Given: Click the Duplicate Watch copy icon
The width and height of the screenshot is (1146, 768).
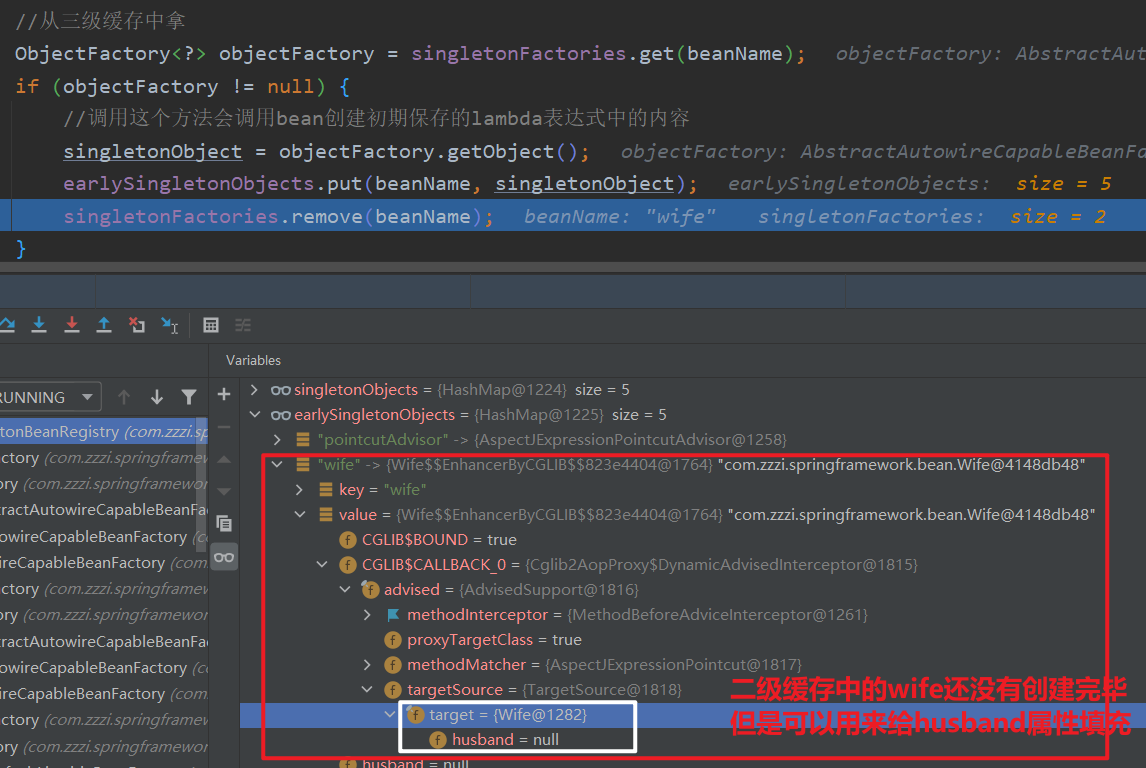Looking at the screenshot, I should pos(224,523).
